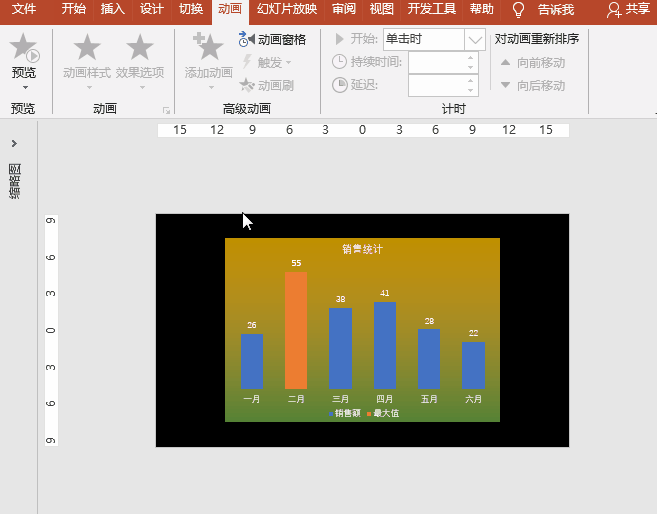Image resolution: width=657 pixels, height=514 pixels.
Task: Click the 预览 star preview icon
Action: pyautogui.click(x=24, y=47)
